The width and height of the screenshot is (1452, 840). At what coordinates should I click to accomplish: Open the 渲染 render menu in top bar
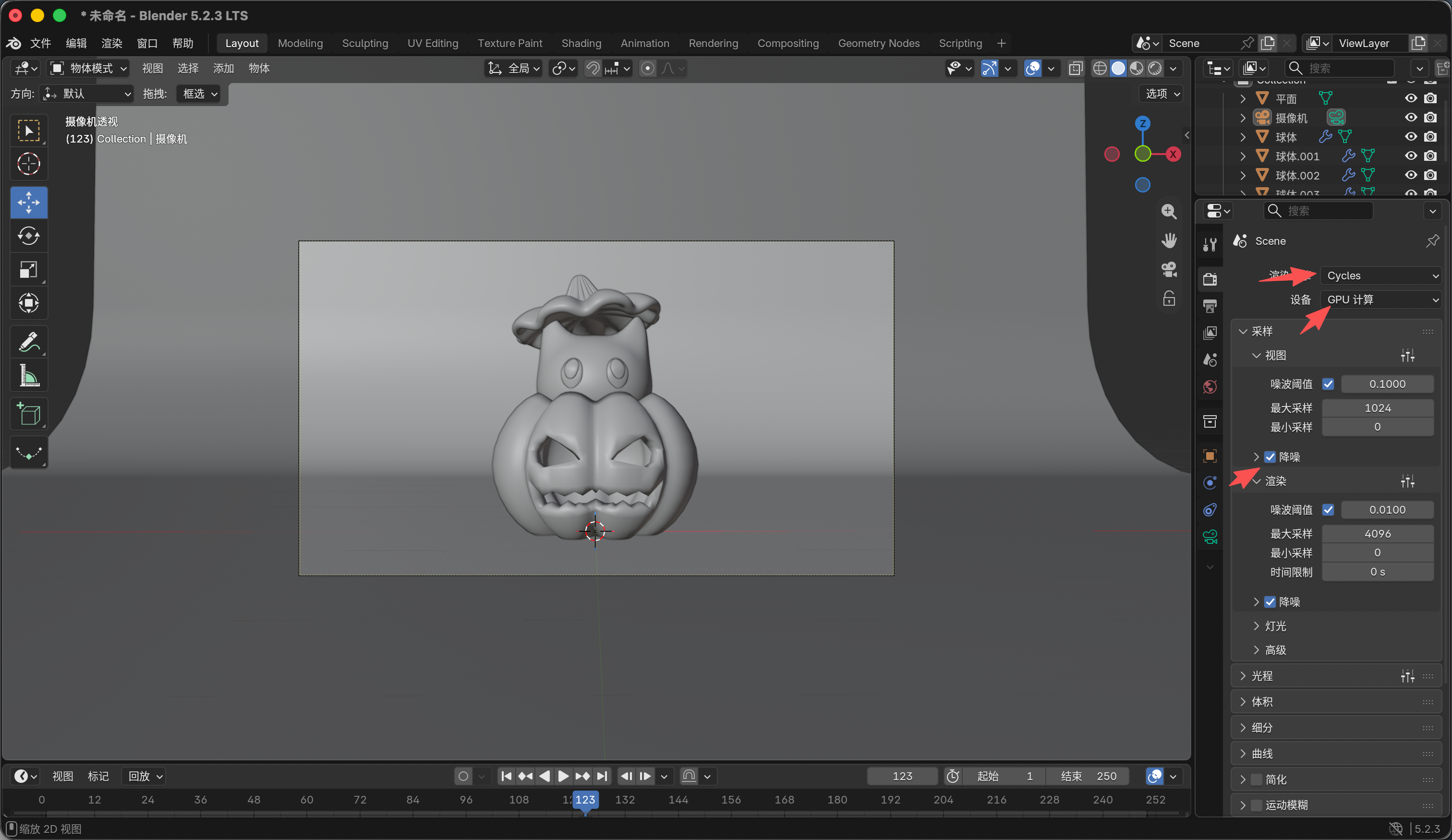point(112,43)
